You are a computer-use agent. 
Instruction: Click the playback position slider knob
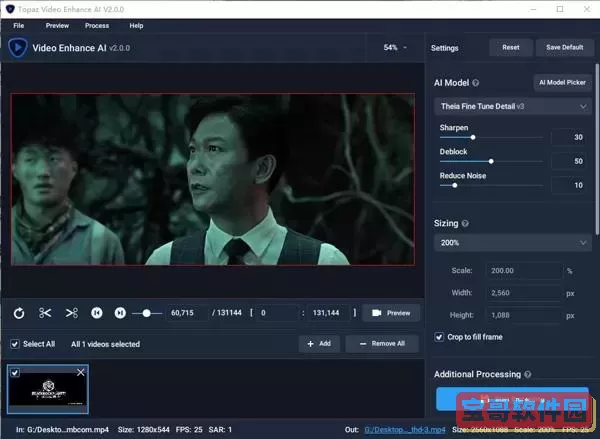(147, 313)
